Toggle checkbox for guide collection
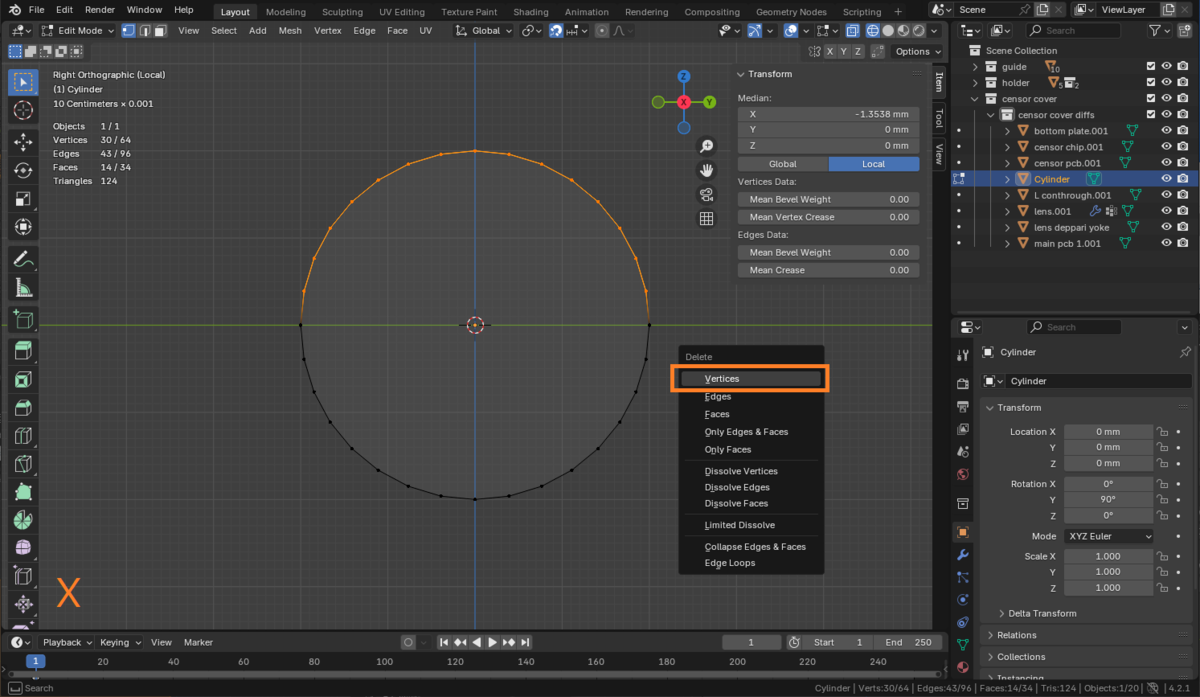Image resolution: width=1200 pixels, height=697 pixels. [1151, 67]
